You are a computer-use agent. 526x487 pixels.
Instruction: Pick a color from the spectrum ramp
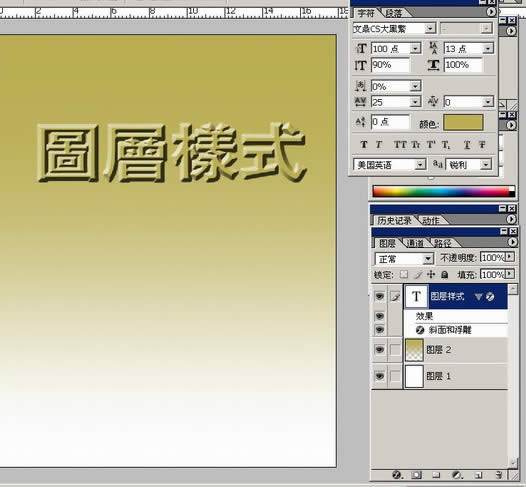[441, 192]
